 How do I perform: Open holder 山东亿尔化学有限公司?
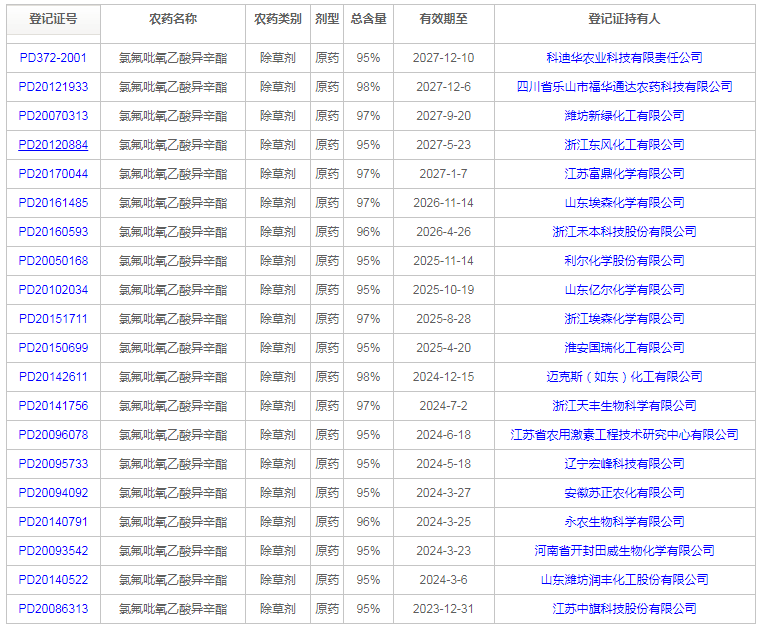[624, 290]
